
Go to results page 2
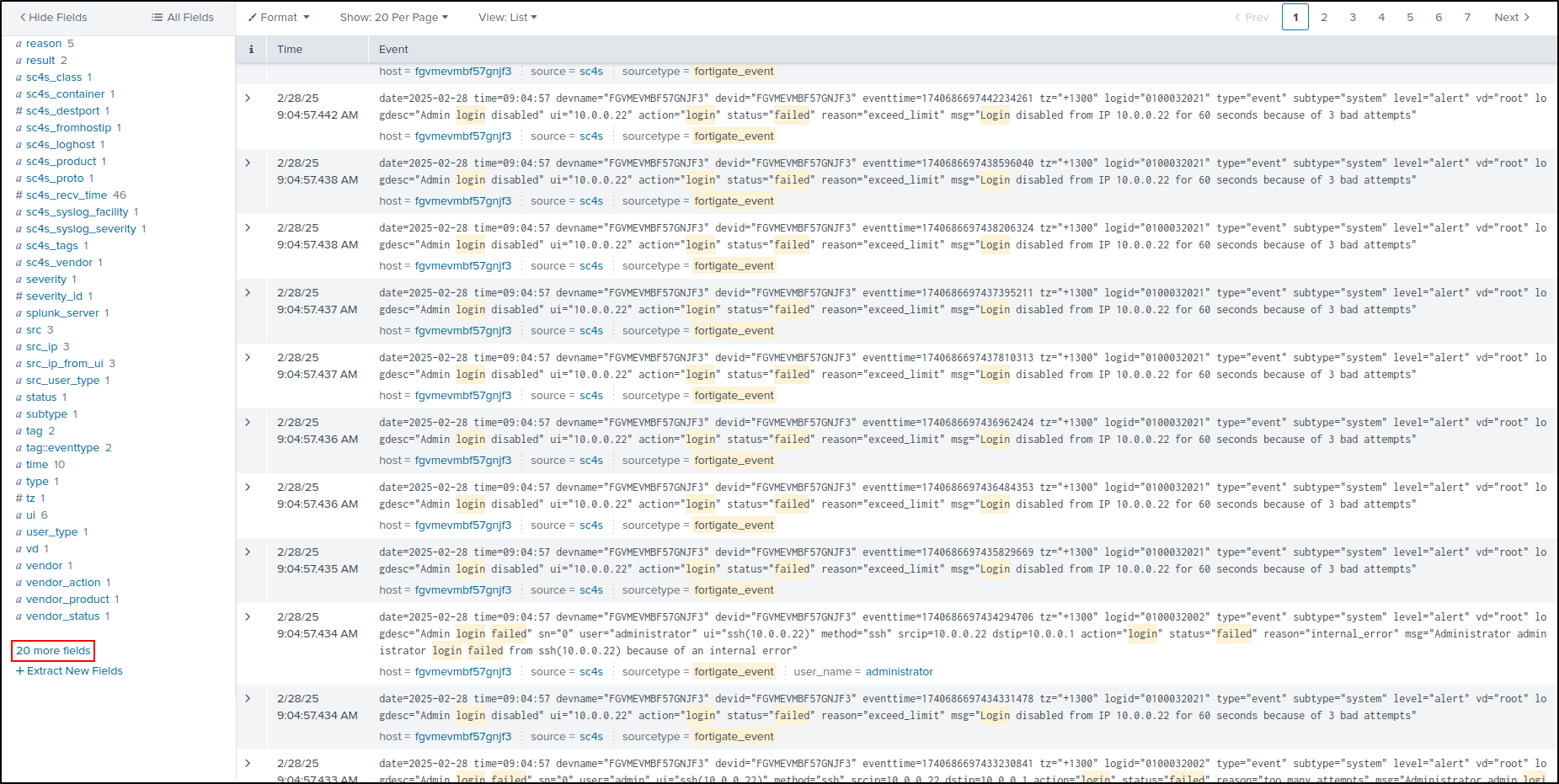coord(1324,17)
